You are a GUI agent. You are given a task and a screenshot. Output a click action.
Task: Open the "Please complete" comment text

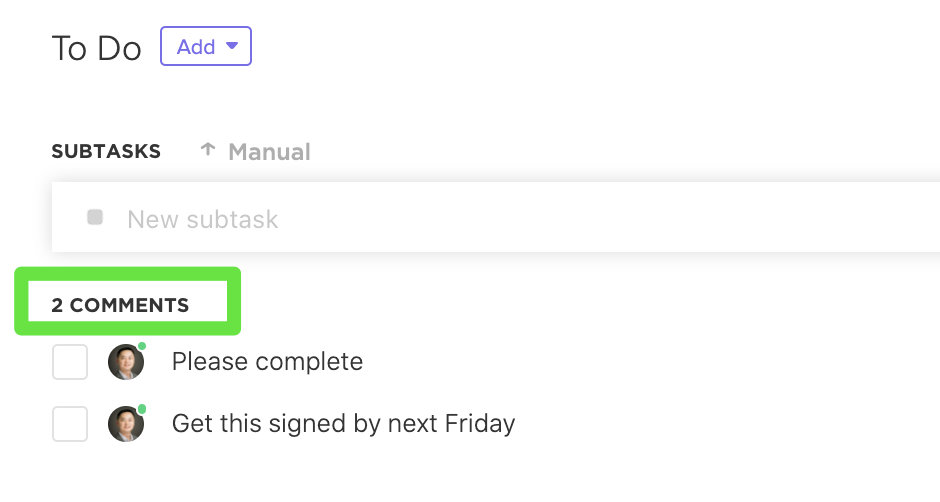coord(267,361)
